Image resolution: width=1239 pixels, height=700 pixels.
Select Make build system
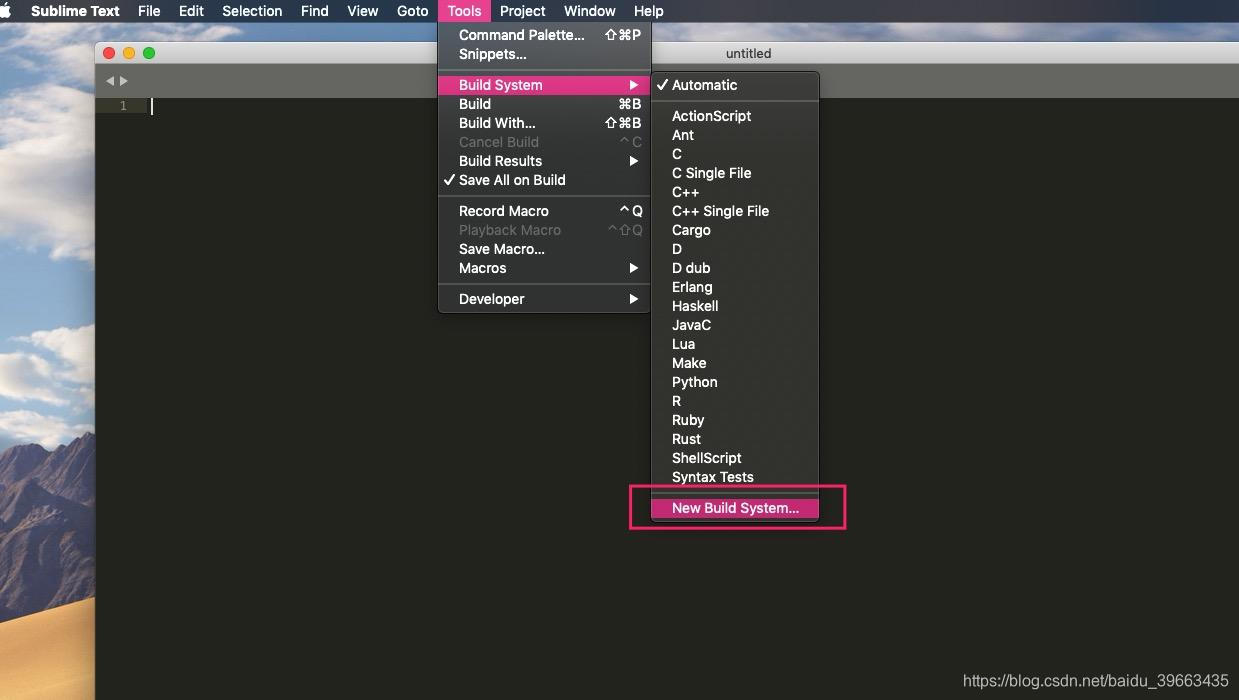[735, 363]
